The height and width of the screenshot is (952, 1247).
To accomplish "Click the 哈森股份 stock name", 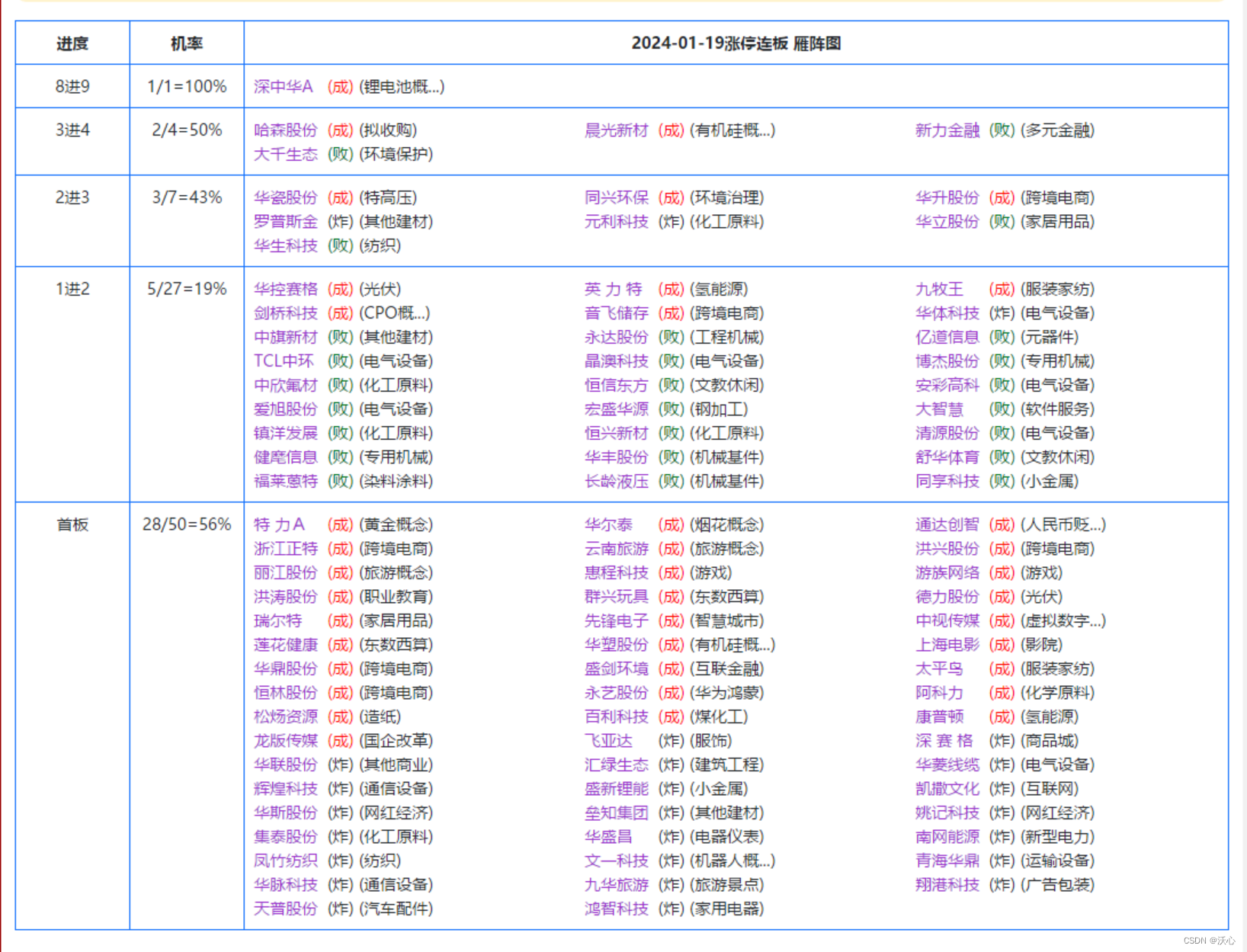I will point(285,130).
